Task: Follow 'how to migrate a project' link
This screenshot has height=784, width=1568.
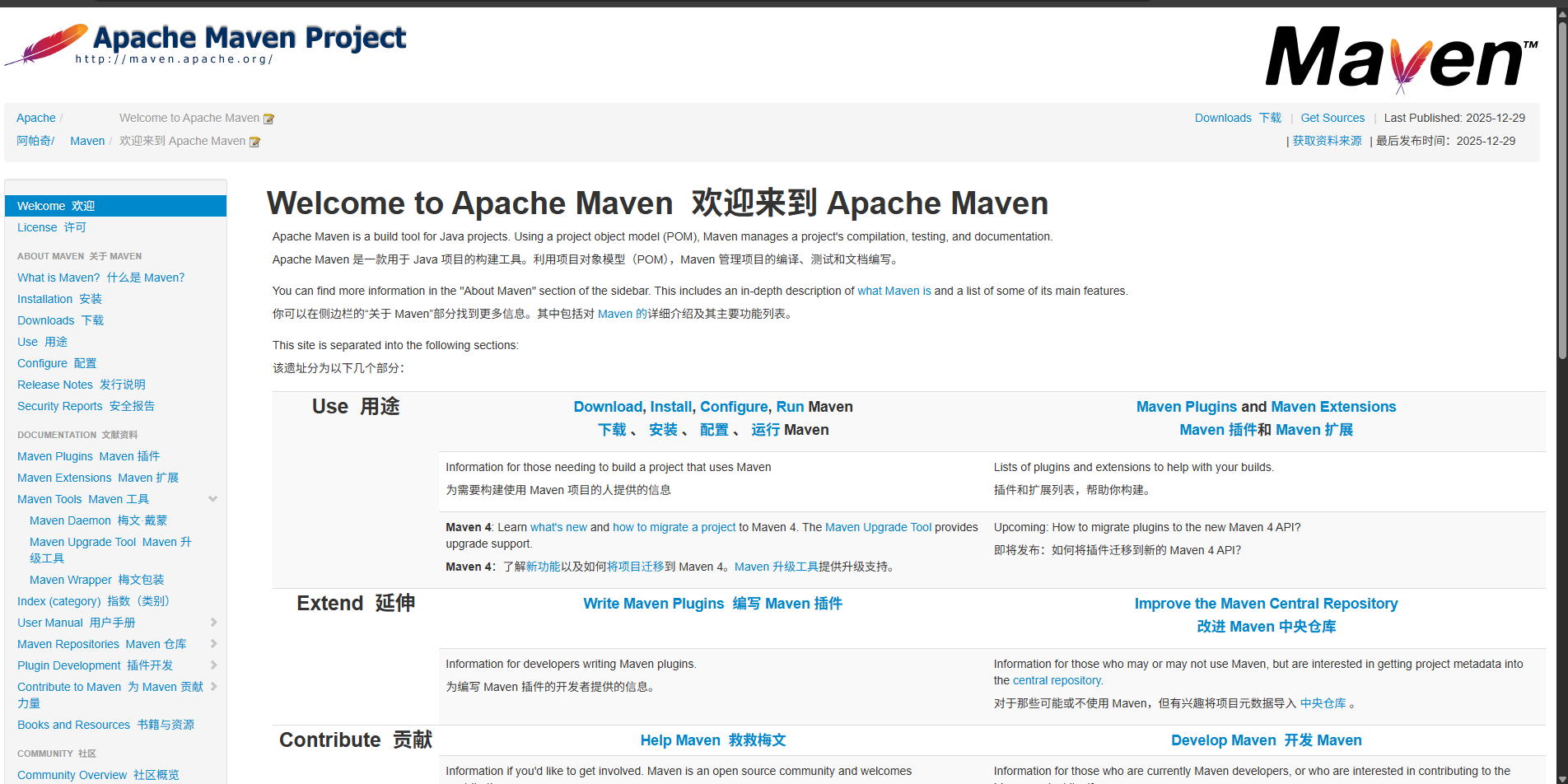Action: [674, 527]
